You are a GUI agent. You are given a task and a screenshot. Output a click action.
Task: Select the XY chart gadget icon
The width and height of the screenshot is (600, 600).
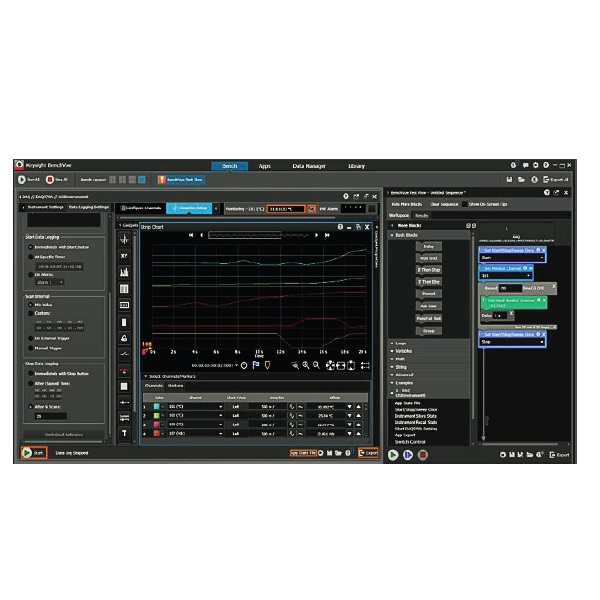coord(125,256)
